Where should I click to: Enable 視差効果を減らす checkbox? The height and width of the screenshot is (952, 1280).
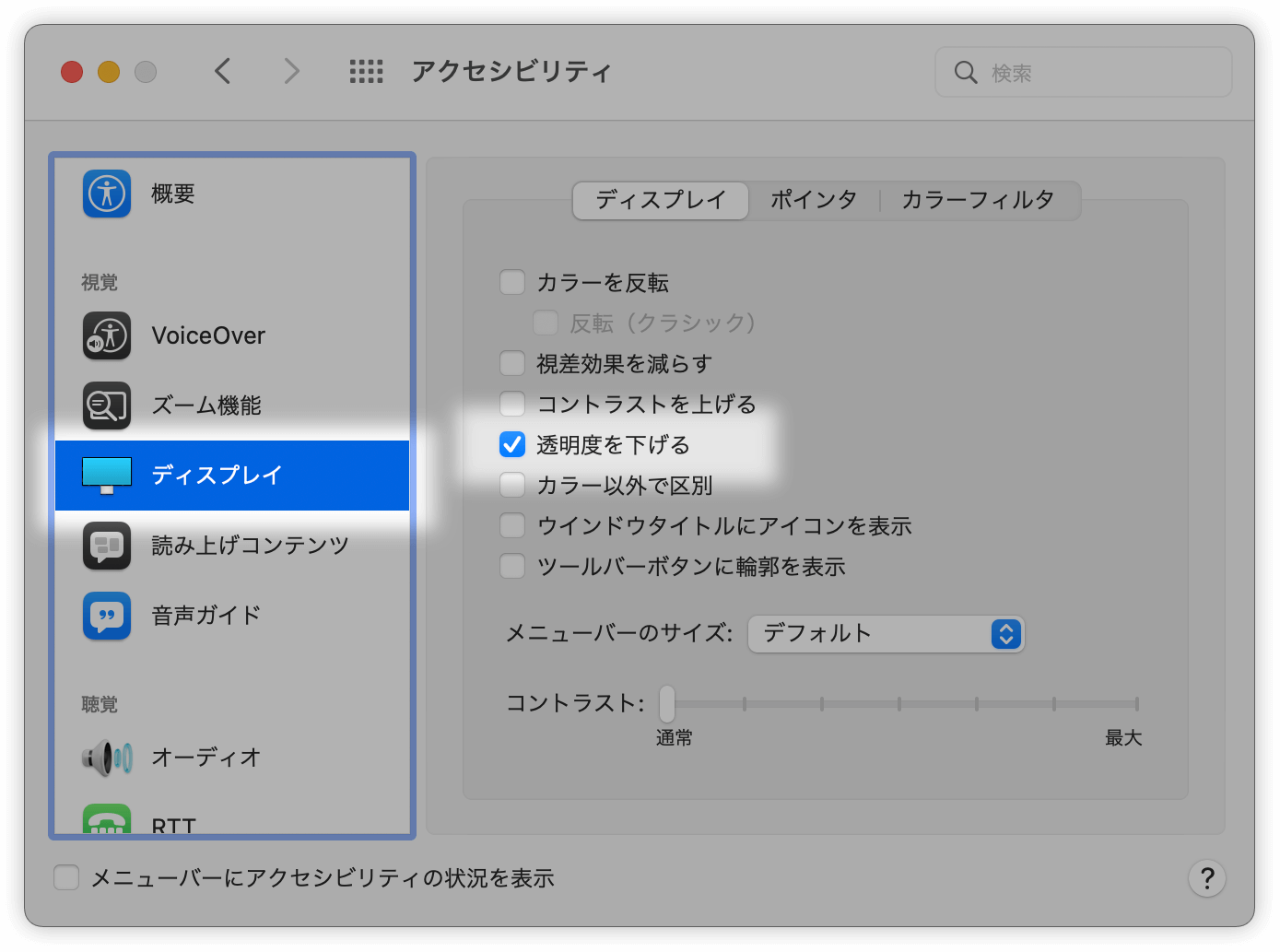pyautogui.click(x=512, y=363)
